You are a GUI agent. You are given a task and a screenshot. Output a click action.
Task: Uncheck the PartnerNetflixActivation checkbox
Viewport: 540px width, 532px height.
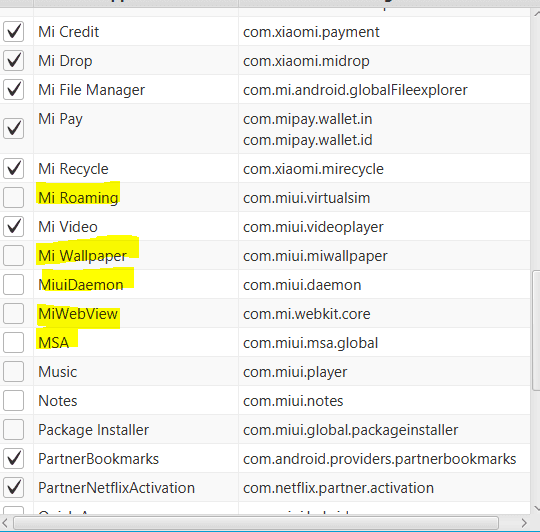[x=13, y=488]
